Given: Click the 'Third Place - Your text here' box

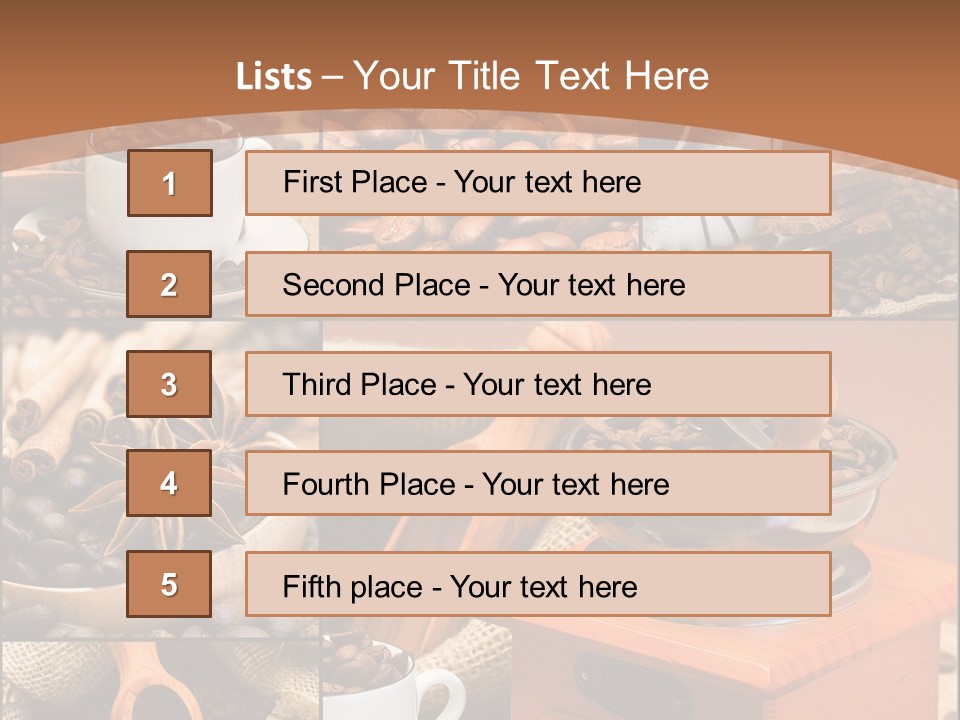Looking at the screenshot, I should [x=538, y=384].
